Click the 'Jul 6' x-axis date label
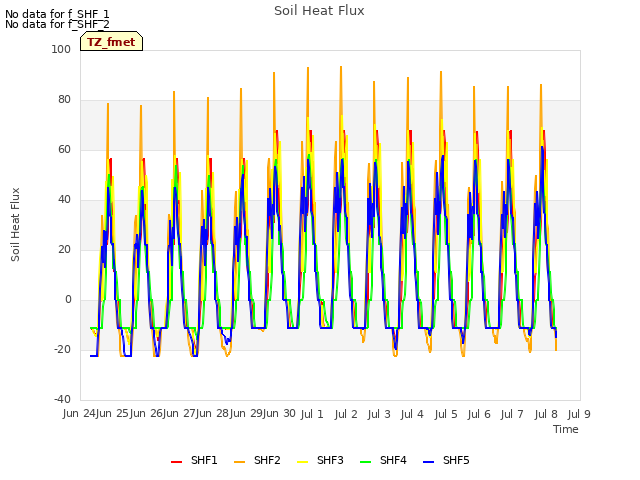Image resolution: width=640 pixels, height=480 pixels. (479, 414)
